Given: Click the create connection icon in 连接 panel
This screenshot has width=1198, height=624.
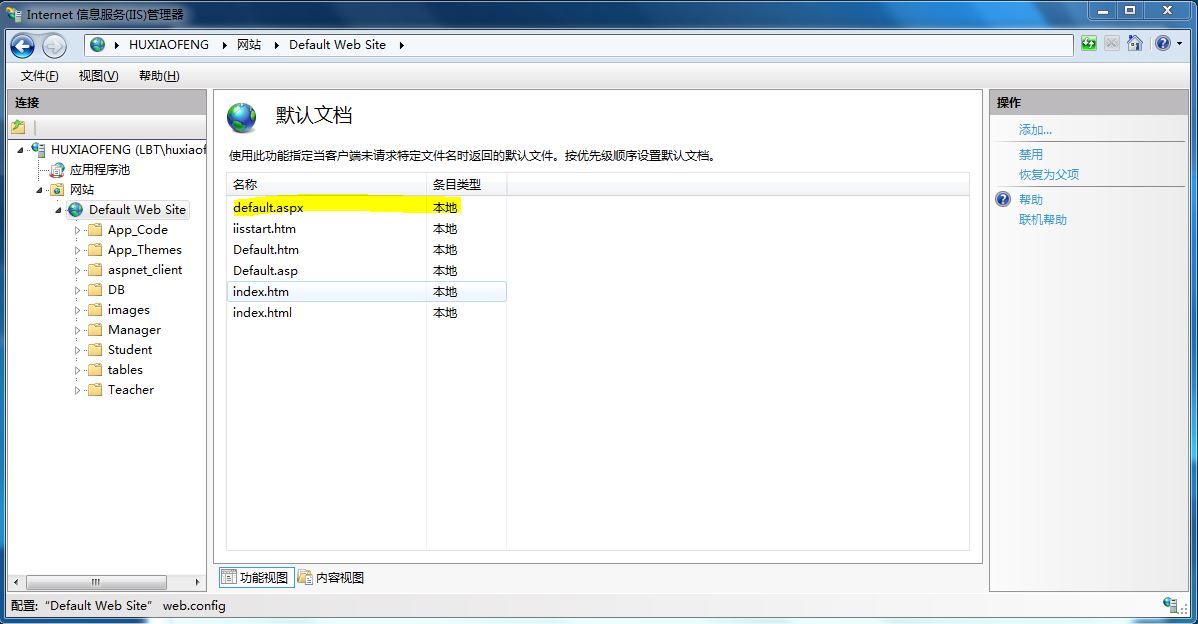Looking at the screenshot, I should [18, 124].
